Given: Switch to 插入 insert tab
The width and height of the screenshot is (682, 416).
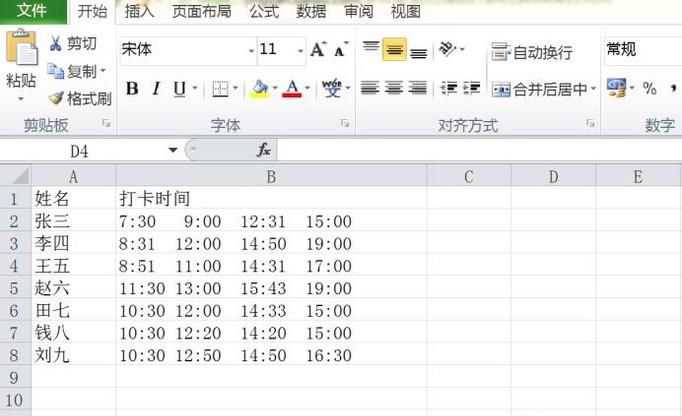Looking at the screenshot, I should 139,11.
